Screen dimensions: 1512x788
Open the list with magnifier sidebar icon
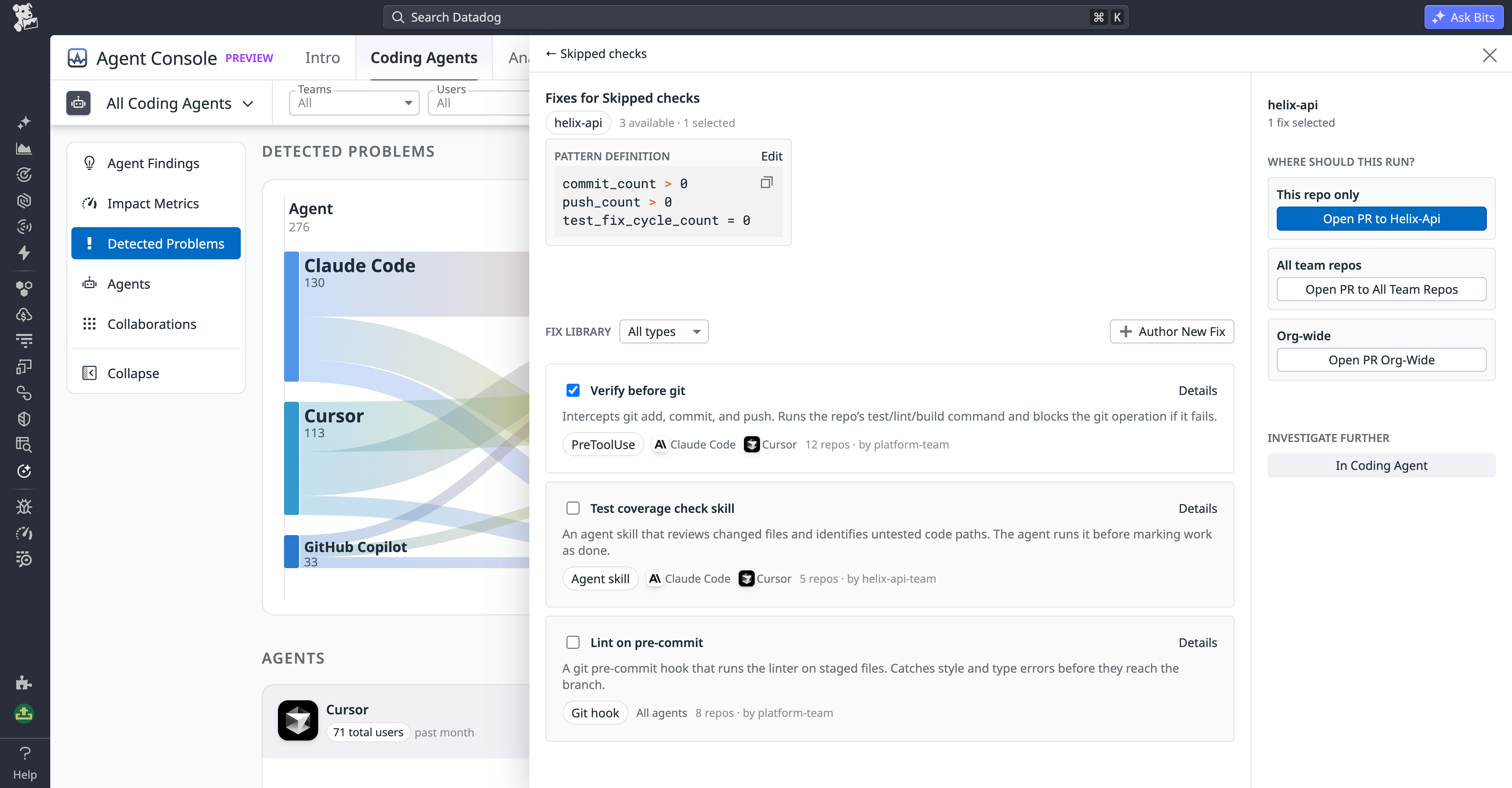(24, 559)
